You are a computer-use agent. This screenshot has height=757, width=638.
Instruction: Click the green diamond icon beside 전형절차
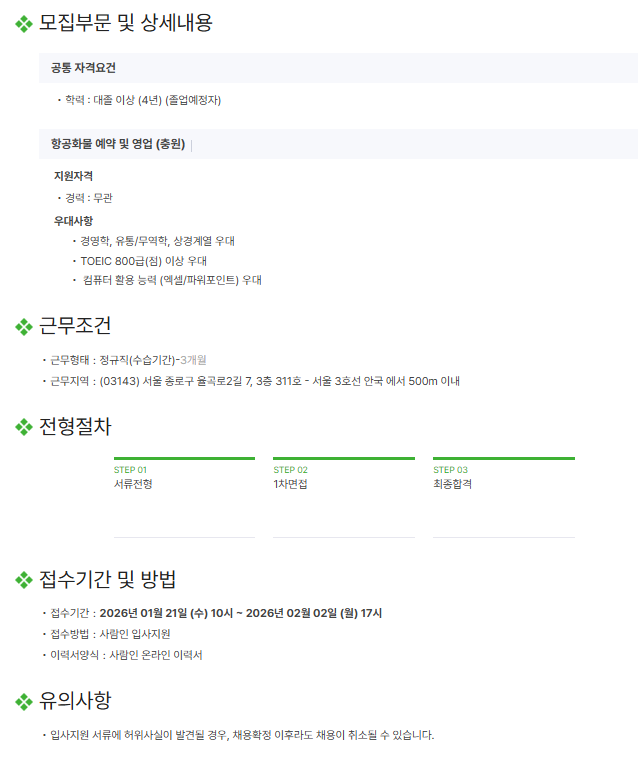pyautogui.click(x=24, y=427)
